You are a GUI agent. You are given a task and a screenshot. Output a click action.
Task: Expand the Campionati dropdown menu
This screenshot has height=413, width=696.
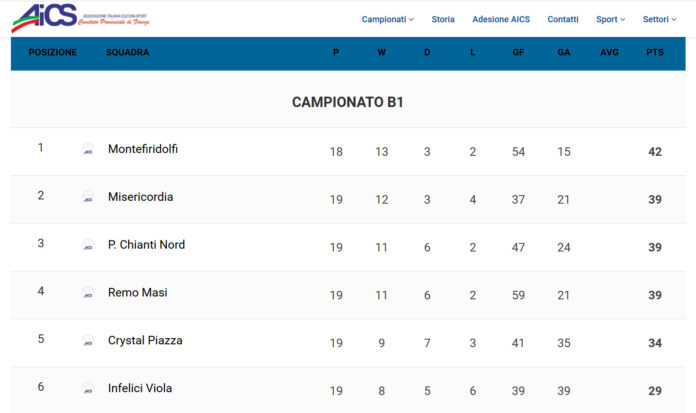(x=388, y=19)
